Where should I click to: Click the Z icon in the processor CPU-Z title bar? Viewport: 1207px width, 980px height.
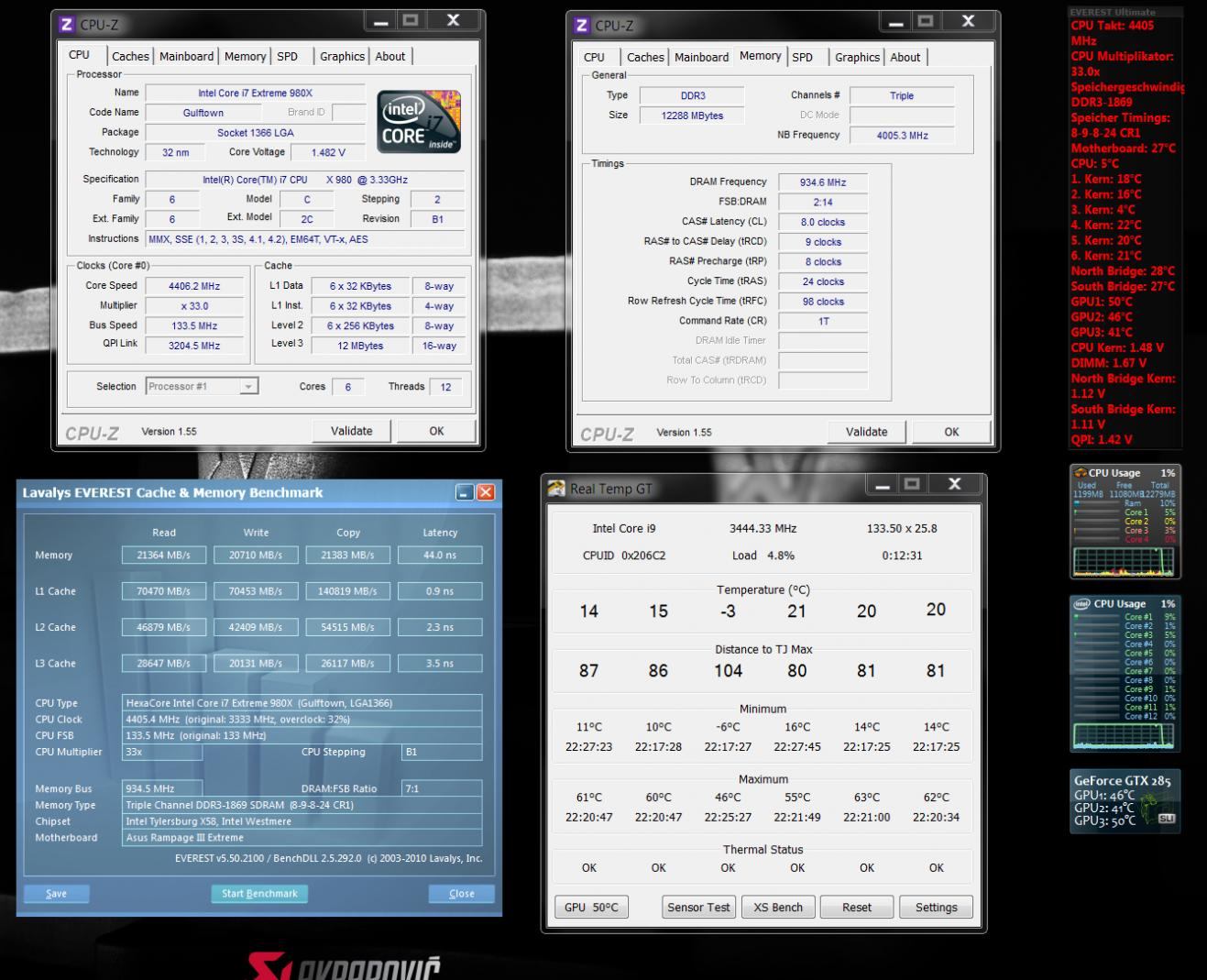(66, 25)
